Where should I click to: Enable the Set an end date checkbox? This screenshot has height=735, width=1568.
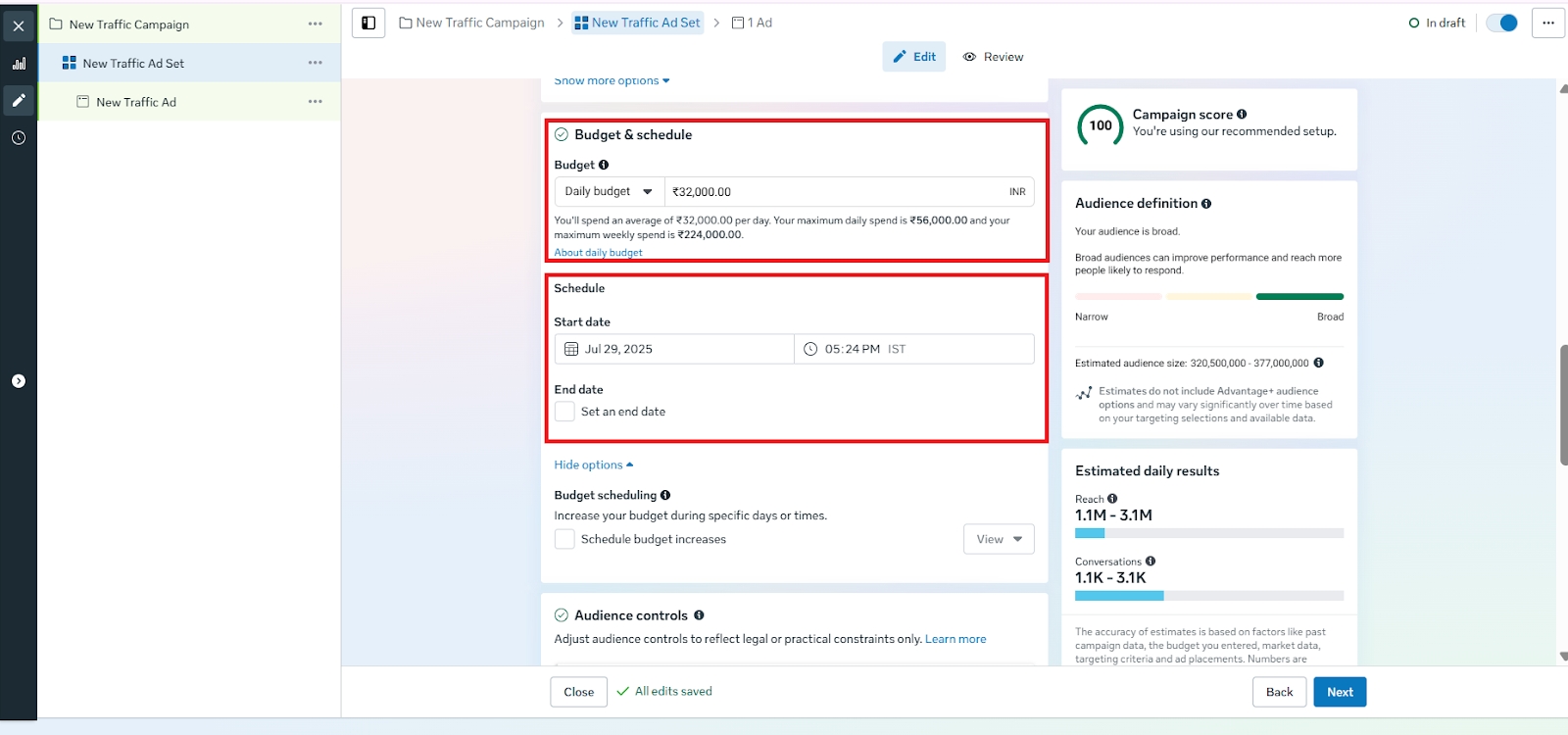(564, 412)
